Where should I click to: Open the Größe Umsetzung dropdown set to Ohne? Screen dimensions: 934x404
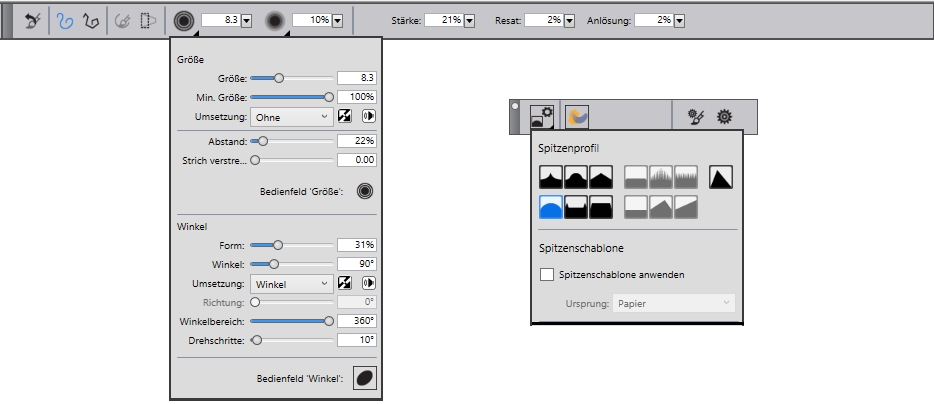click(290, 117)
